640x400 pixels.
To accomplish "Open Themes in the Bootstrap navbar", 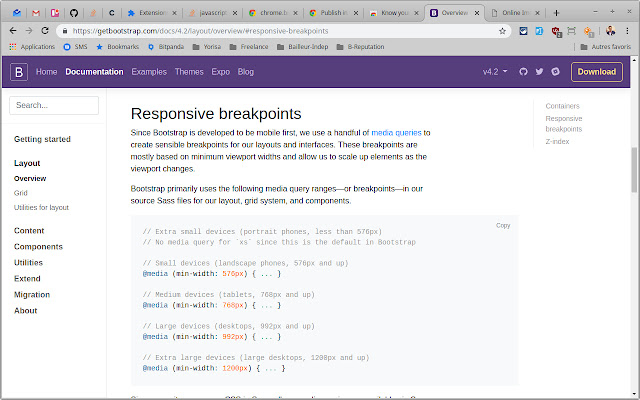I will click(189, 72).
